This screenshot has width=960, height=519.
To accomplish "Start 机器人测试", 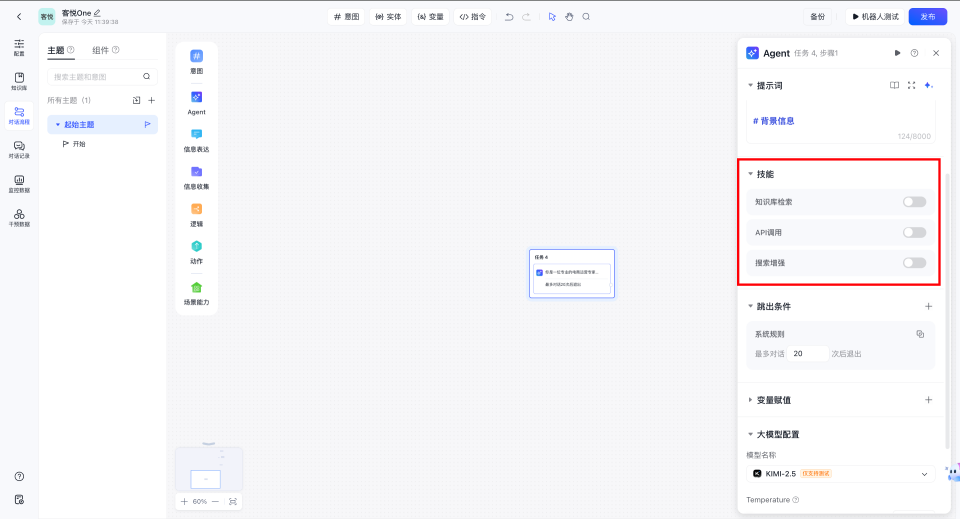I will tap(876, 17).
